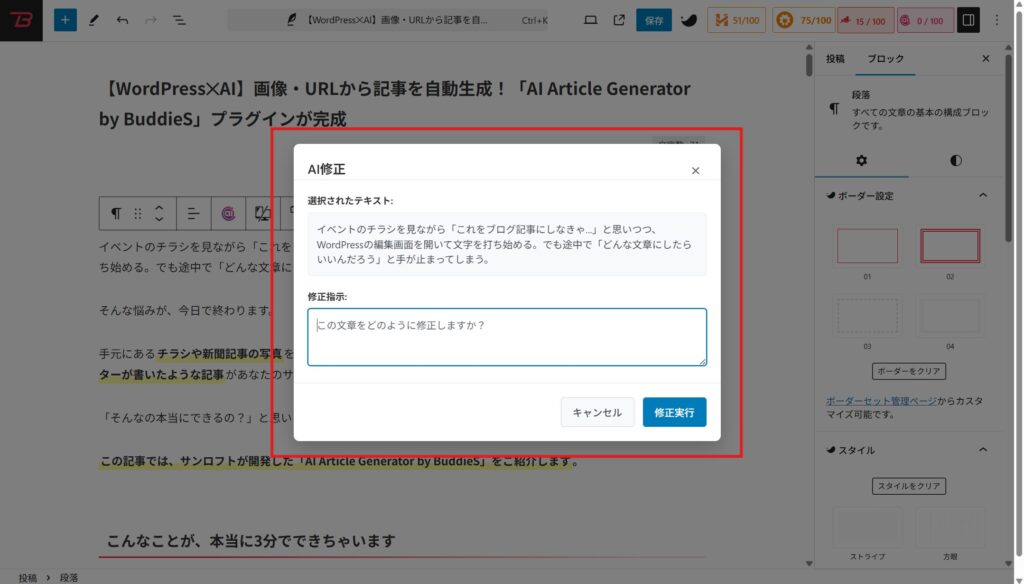Click the 段落 breadcrumb in the footer
Screen dimensions: 1024x584
[69, 577]
